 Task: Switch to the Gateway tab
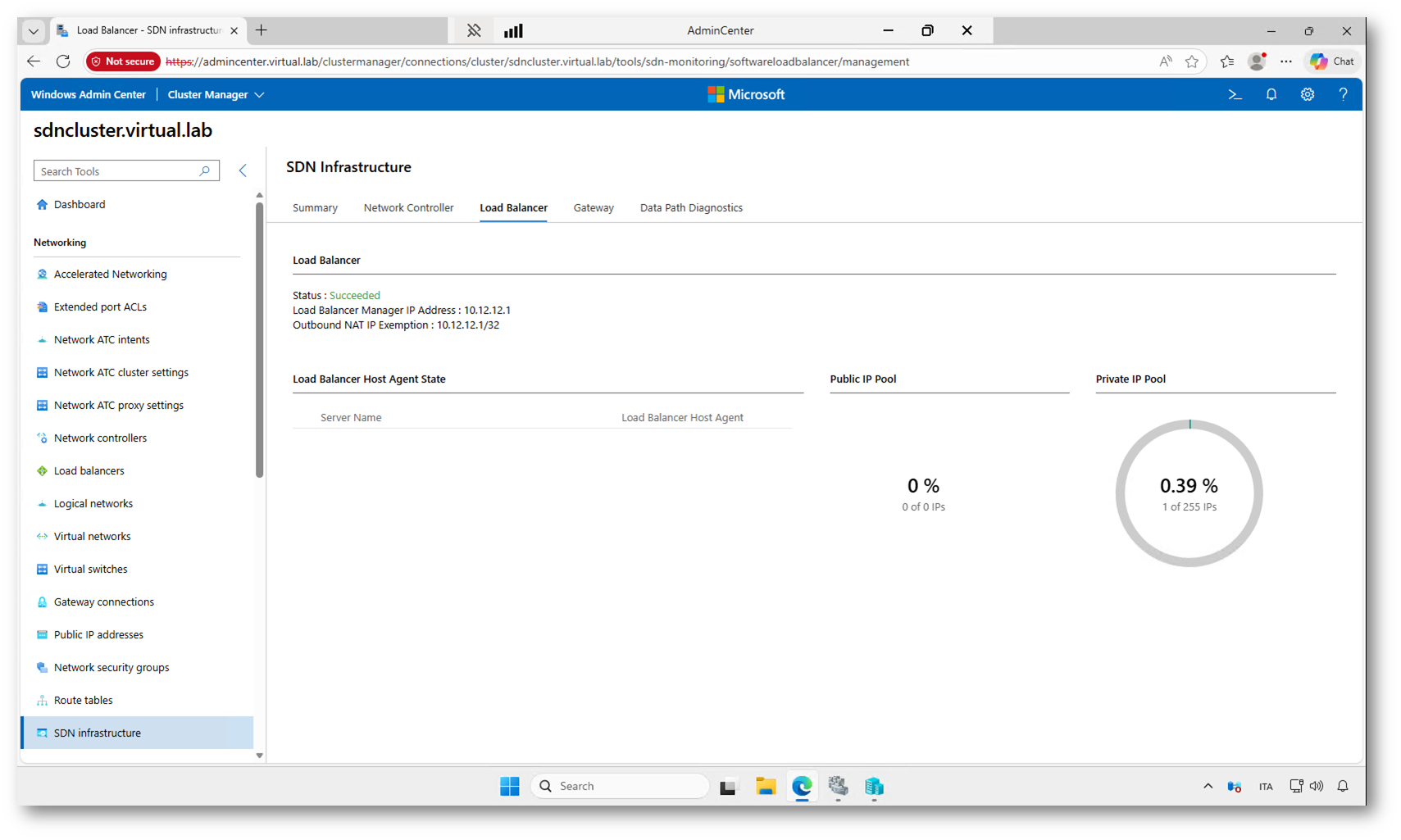click(594, 208)
